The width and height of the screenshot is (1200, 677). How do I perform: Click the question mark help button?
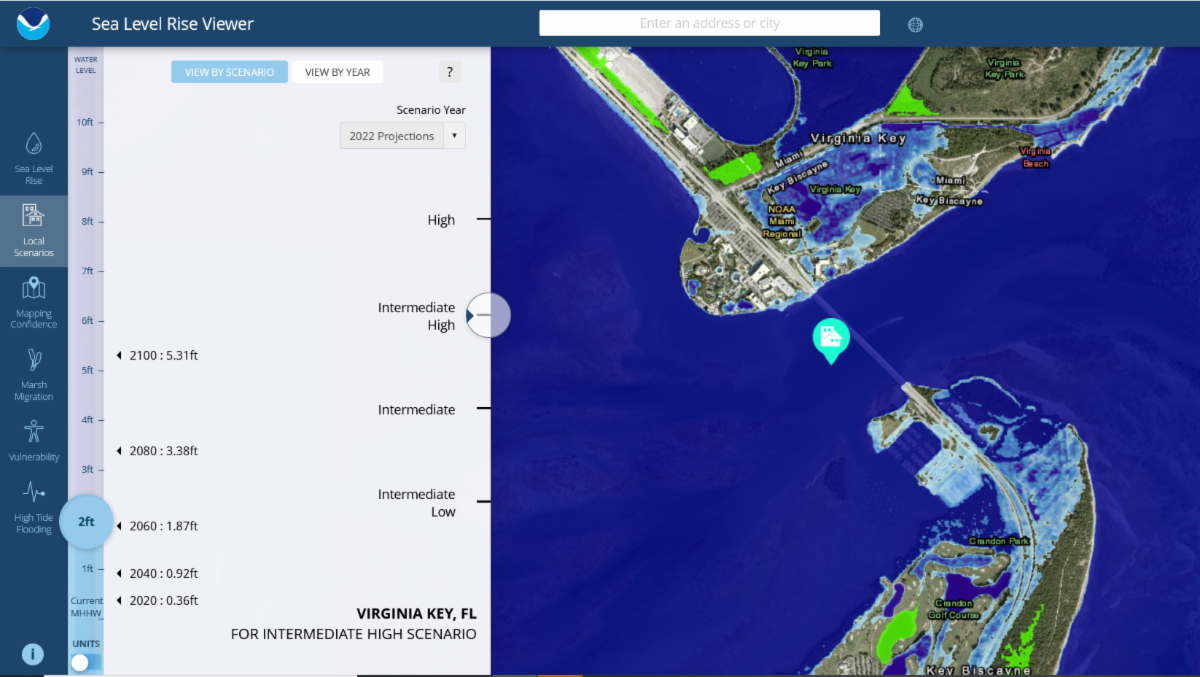(x=449, y=71)
